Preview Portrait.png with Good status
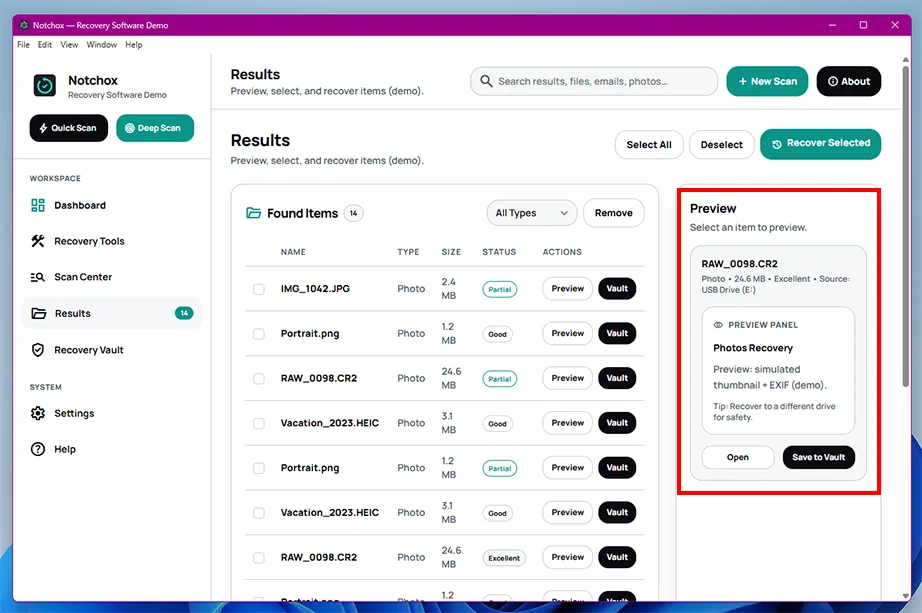This screenshot has width=922, height=613. [567, 334]
